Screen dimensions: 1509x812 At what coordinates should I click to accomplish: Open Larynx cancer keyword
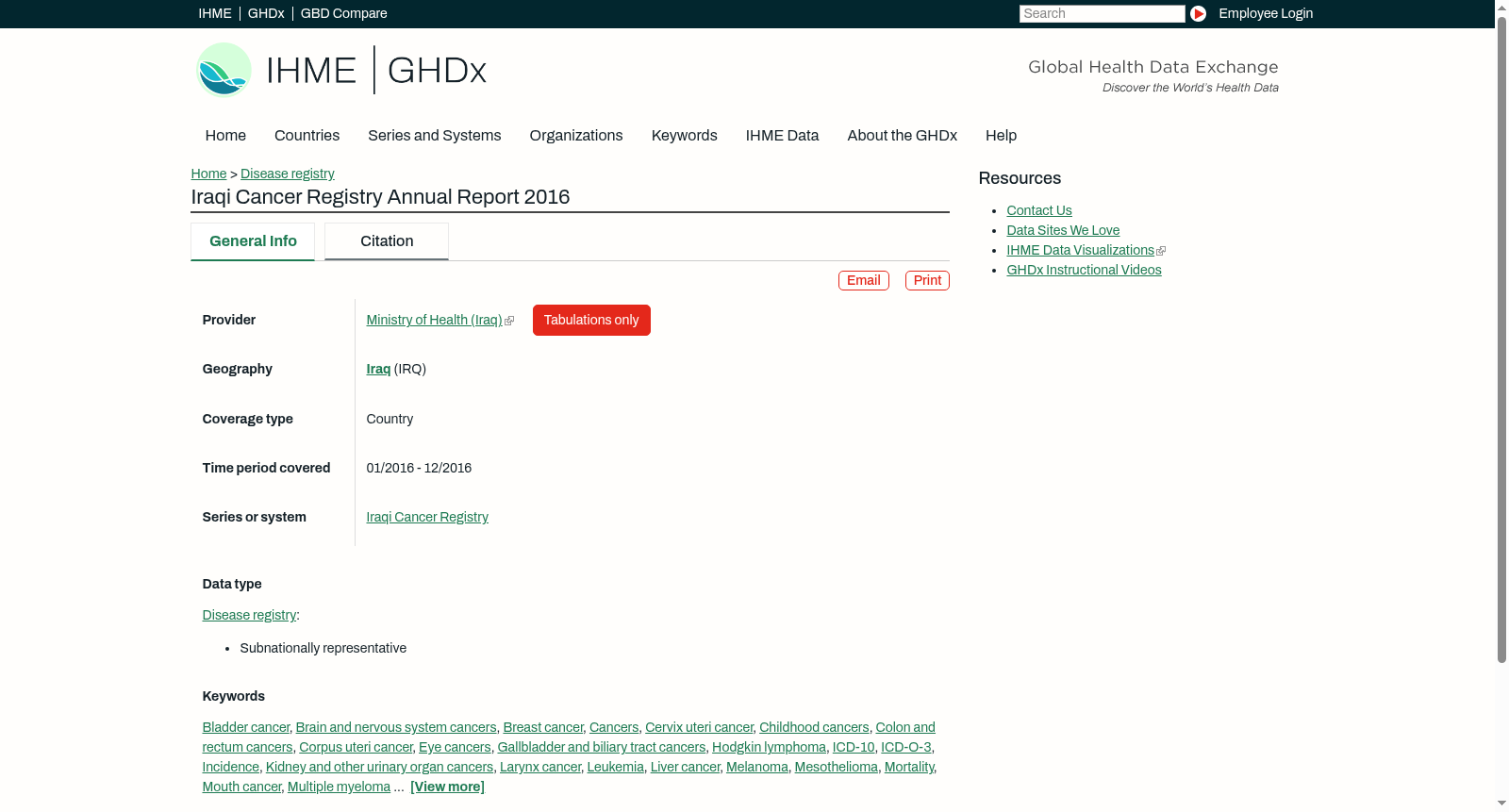540,767
